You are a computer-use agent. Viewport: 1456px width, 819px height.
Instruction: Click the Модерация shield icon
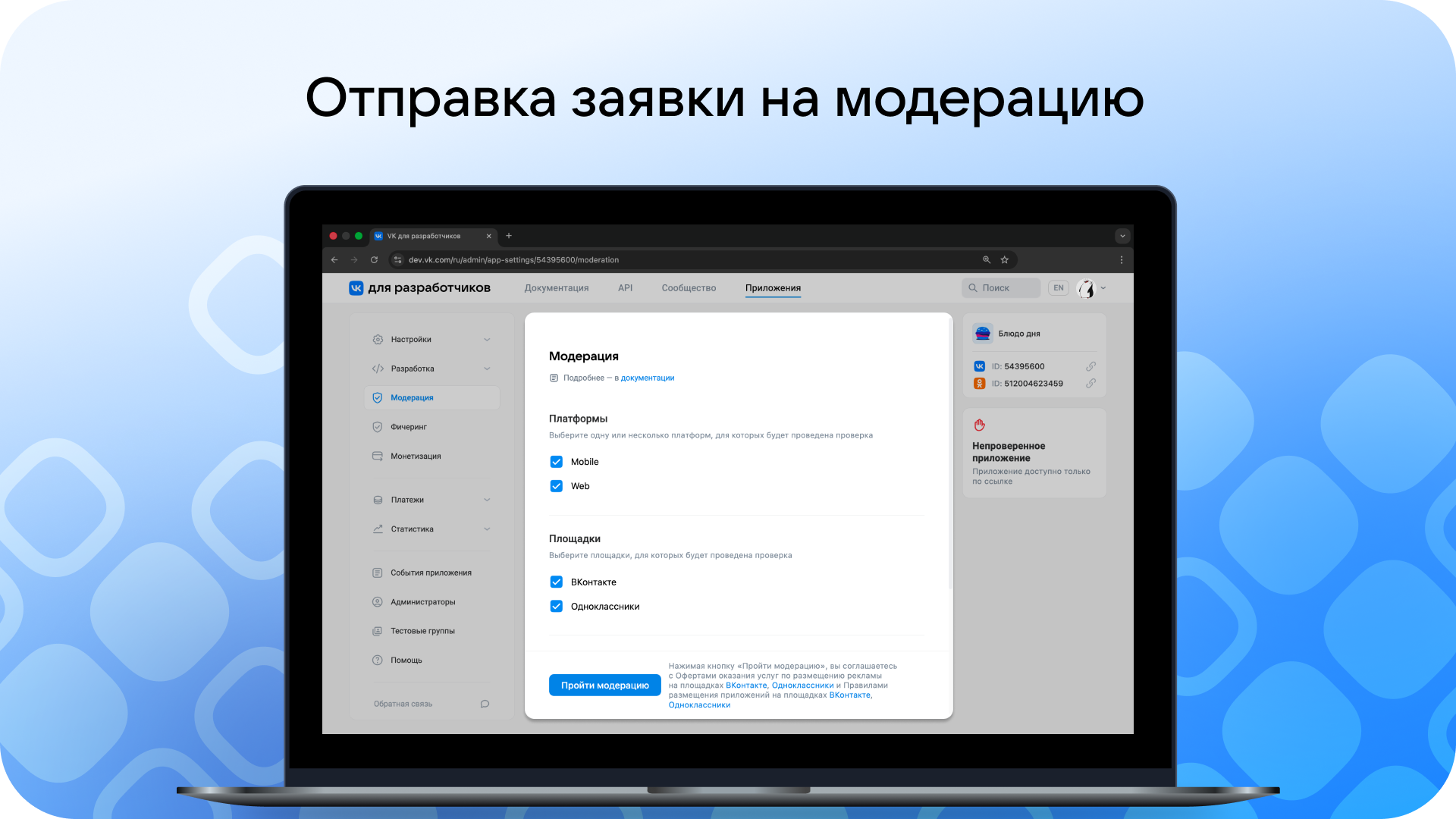pyautogui.click(x=378, y=398)
